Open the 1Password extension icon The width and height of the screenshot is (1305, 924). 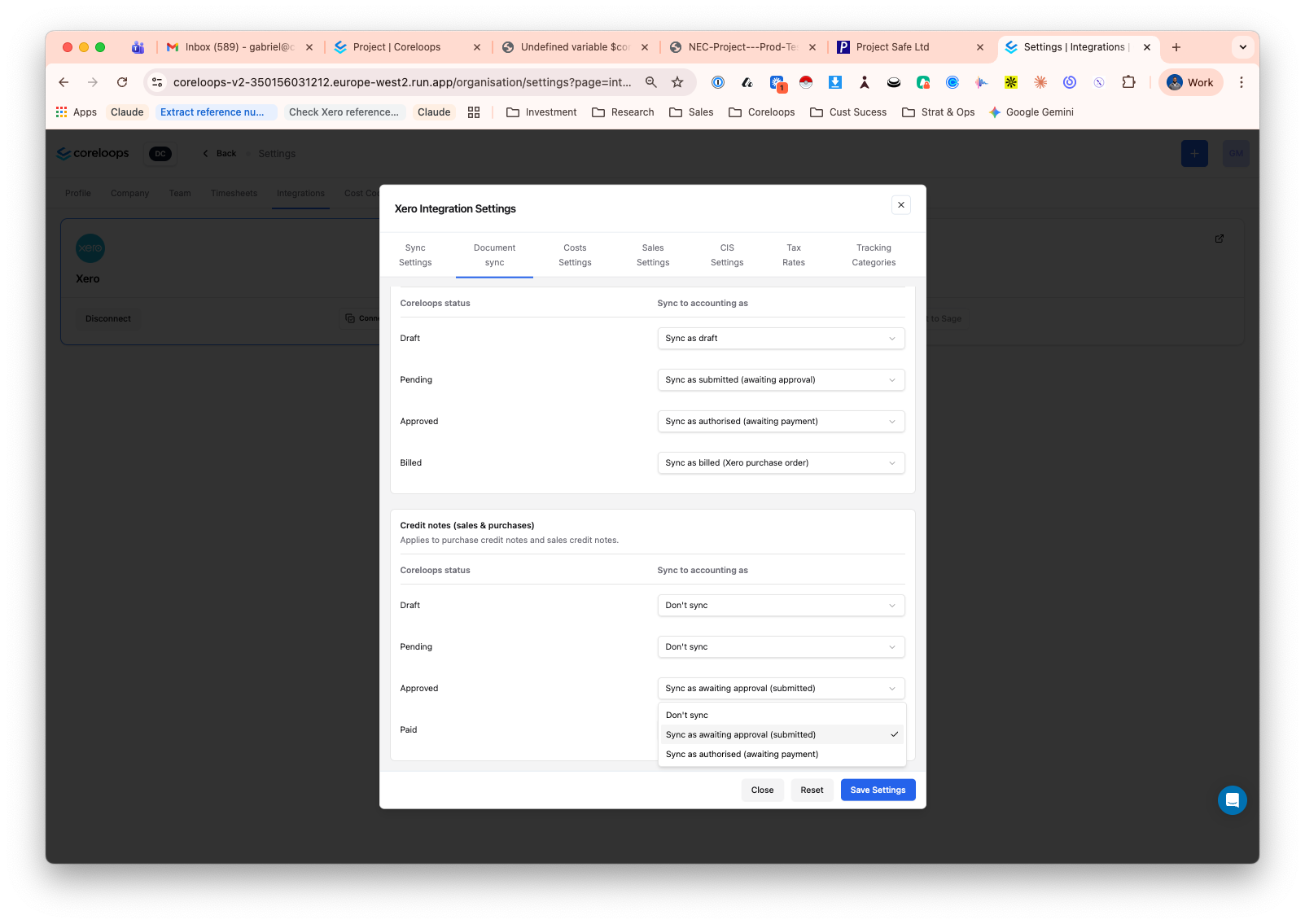click(x=718, y=82)
